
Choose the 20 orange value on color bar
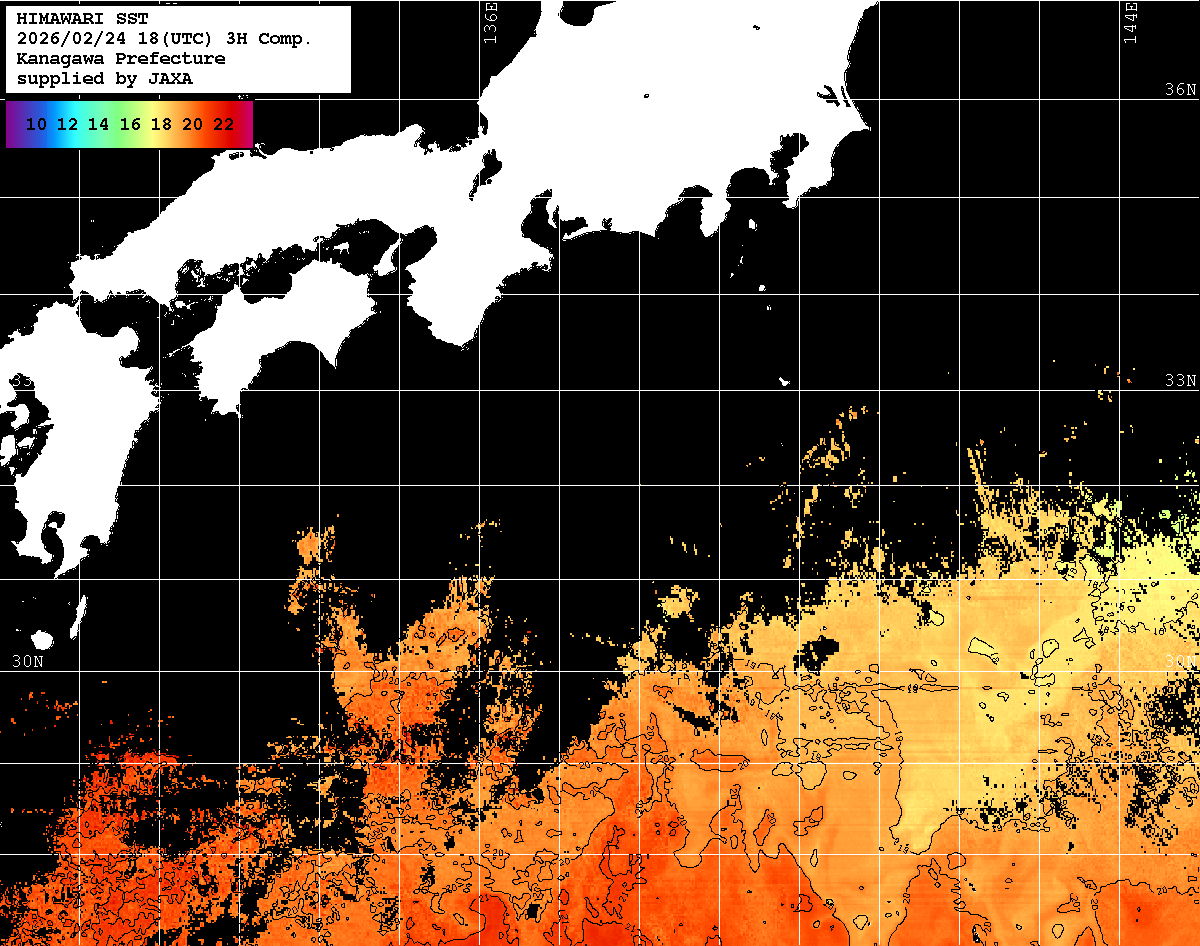point(193,124)
